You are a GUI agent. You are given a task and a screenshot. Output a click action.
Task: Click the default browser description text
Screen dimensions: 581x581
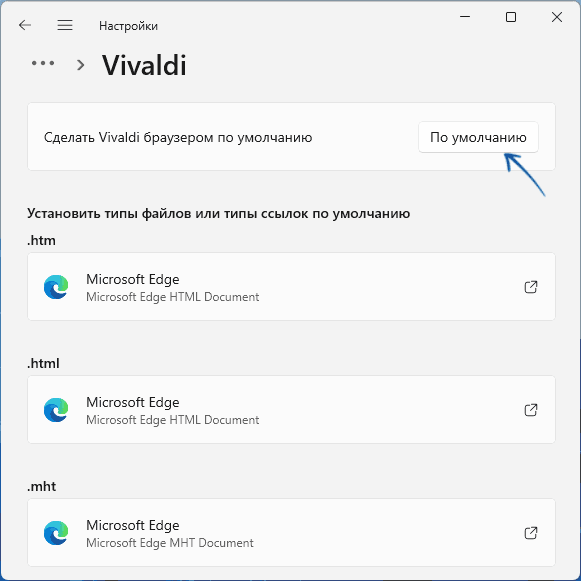178,137
